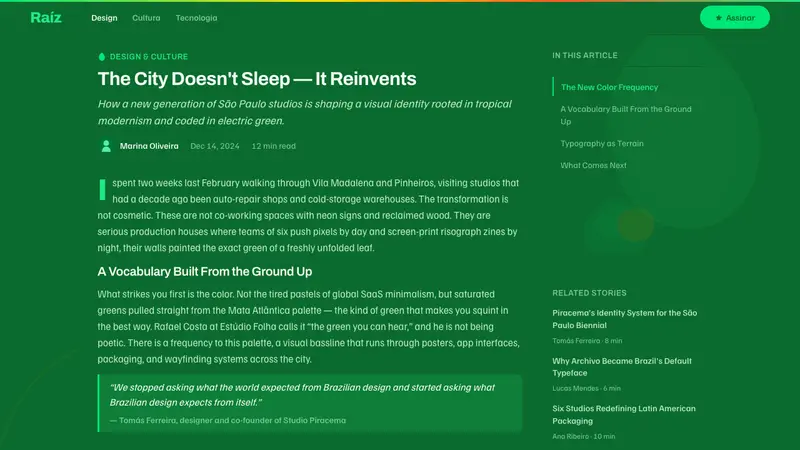Open the Raíz logo homepage link
Image resolution: width=800 pixels, height=450 pixels.
46,18
